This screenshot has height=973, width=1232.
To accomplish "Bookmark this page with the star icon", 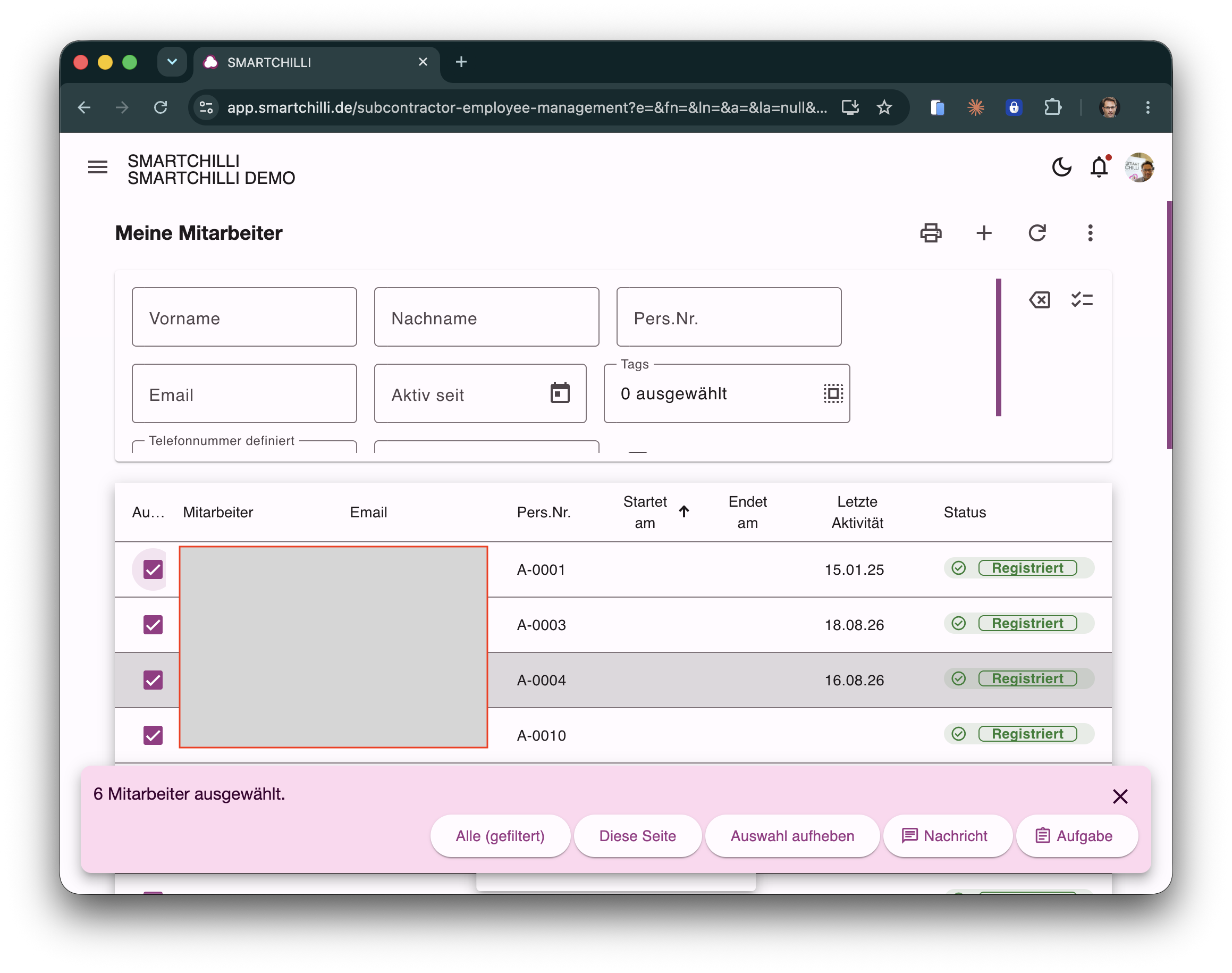I will (x=883, y=107).
